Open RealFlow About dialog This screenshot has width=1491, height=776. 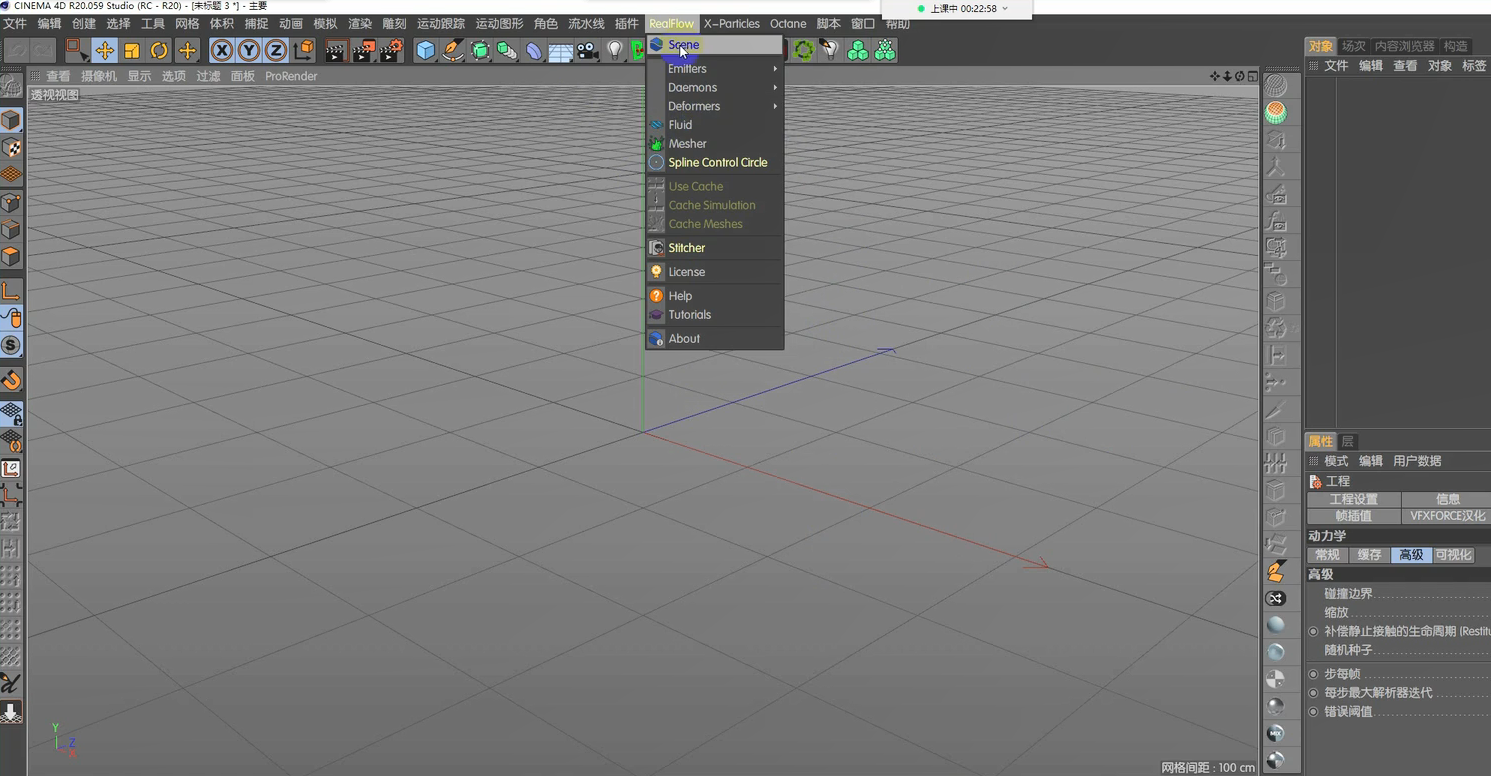714,339
